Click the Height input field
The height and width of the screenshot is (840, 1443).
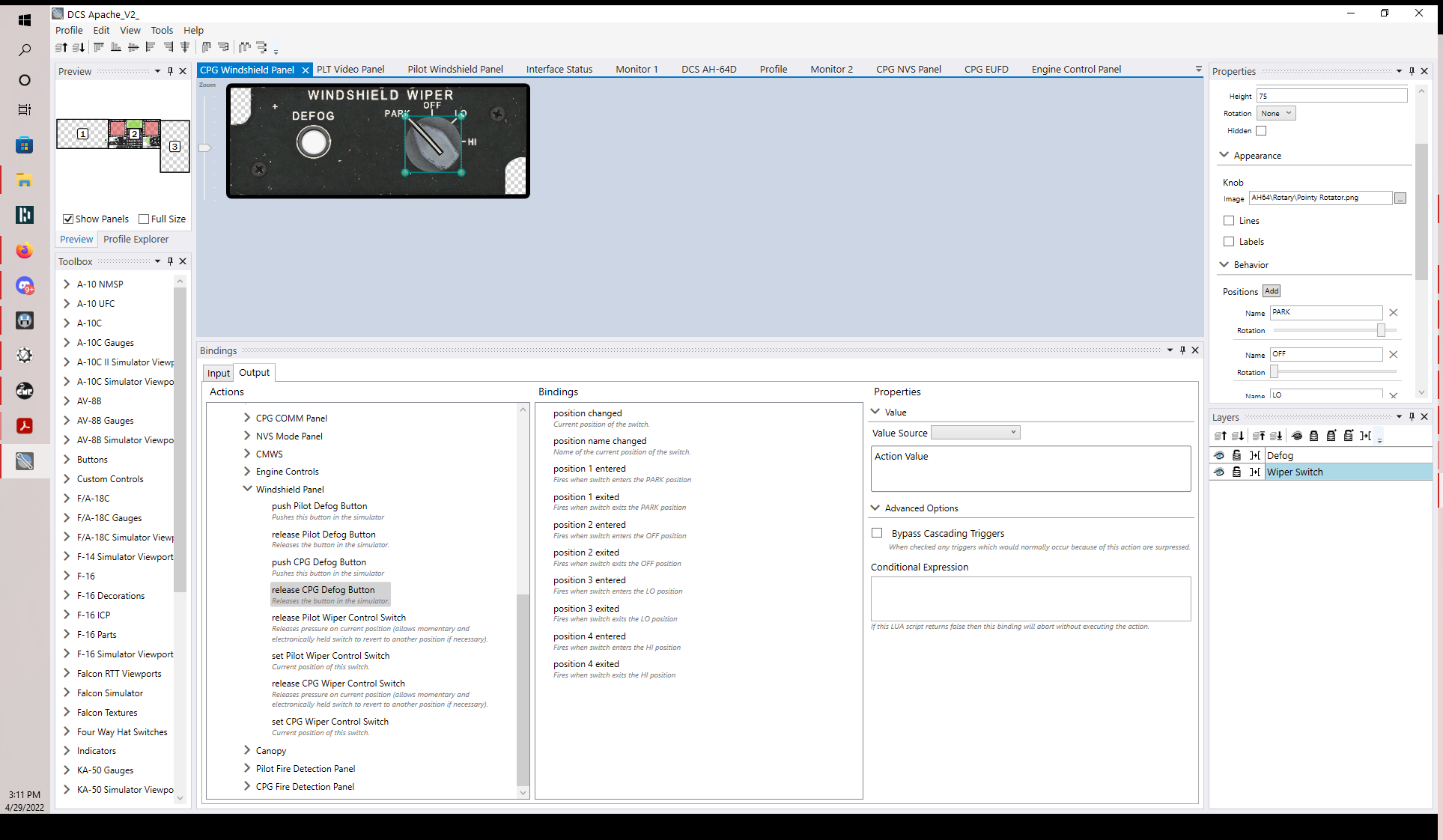tap(1331, 96)
